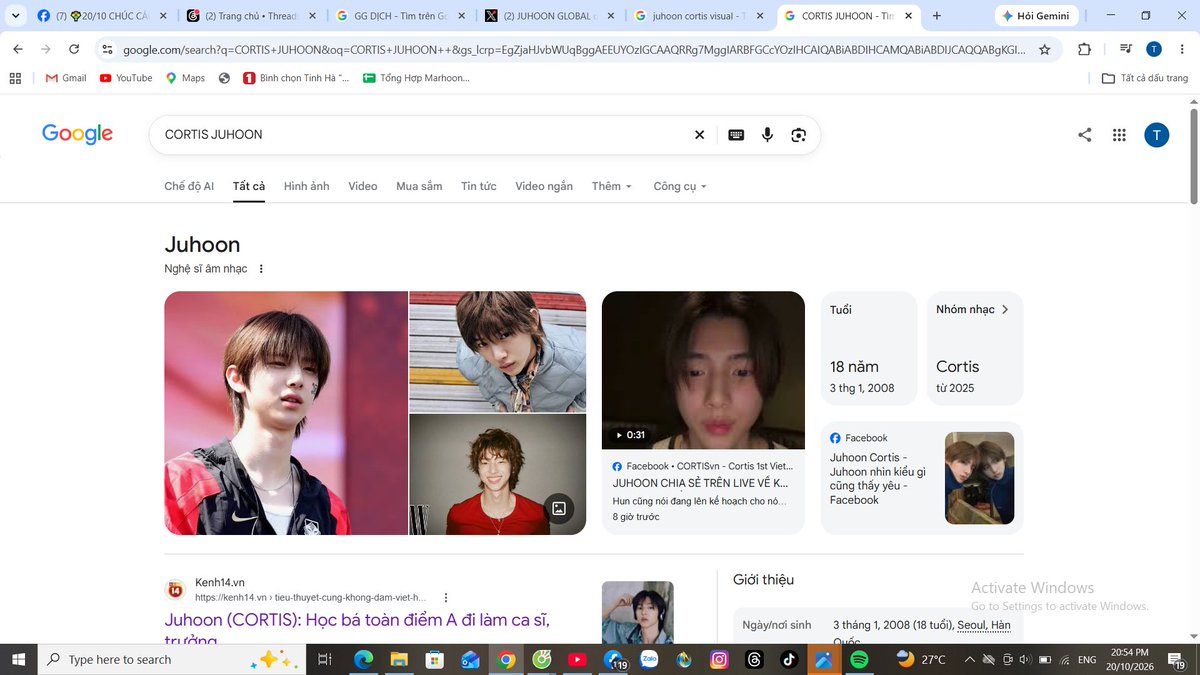Image resolution: width=1200 pixels, height=675 pixels.
Task: Open TikTok from the taskbar
Action: [x=789, y=660]
